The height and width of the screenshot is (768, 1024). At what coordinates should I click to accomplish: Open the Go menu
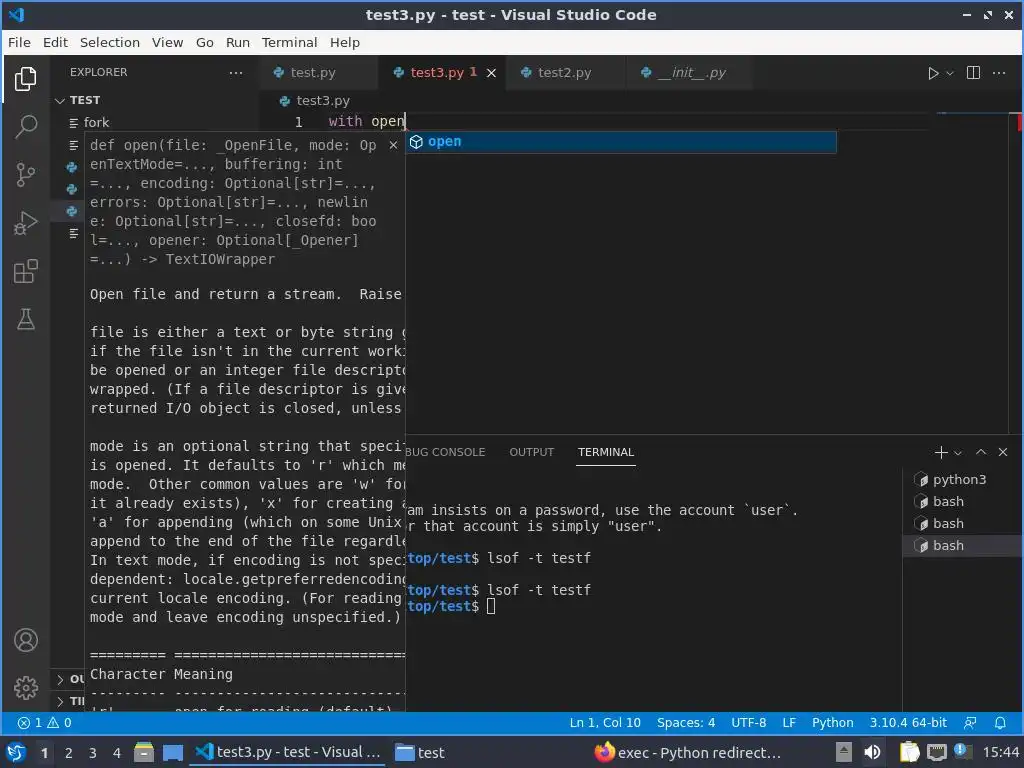[x=204, y=42]
